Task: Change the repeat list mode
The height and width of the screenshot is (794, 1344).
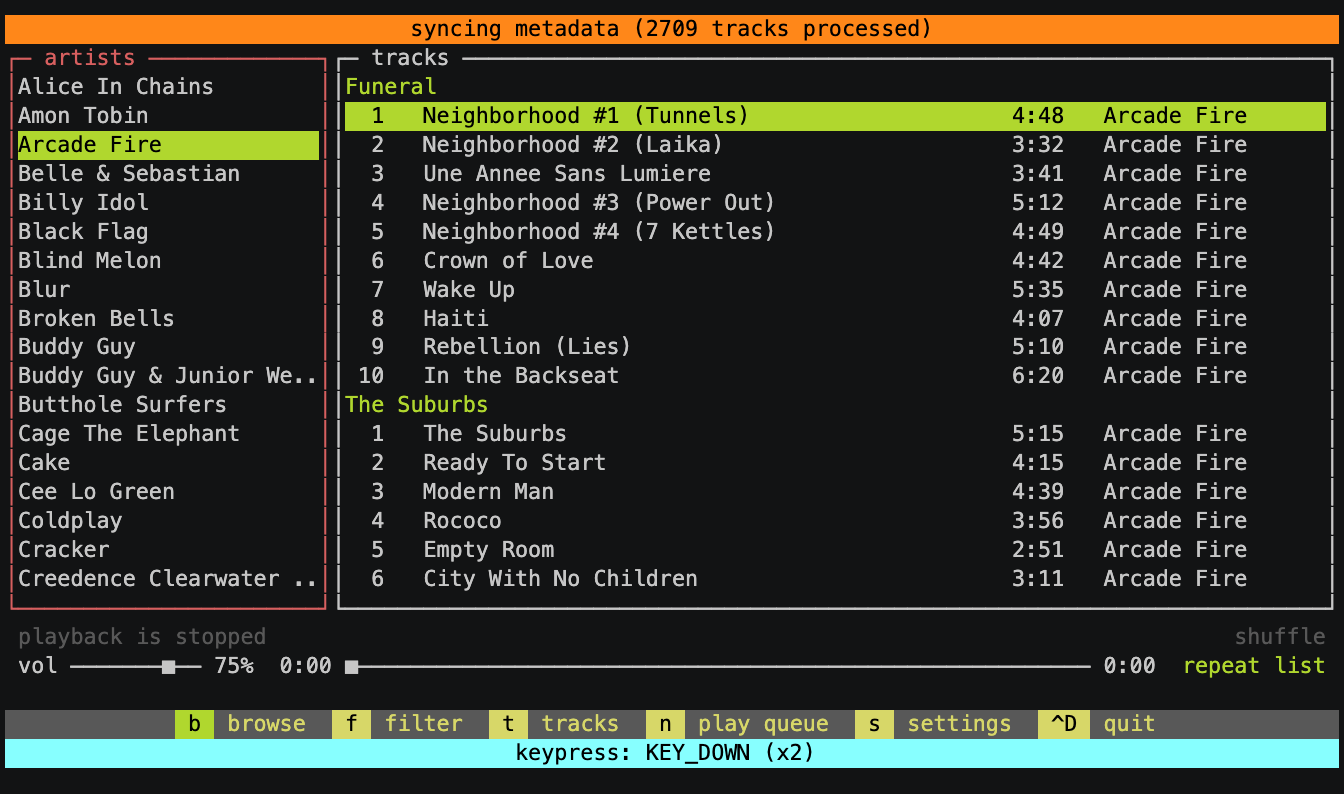Action: tap(1254, 665)
